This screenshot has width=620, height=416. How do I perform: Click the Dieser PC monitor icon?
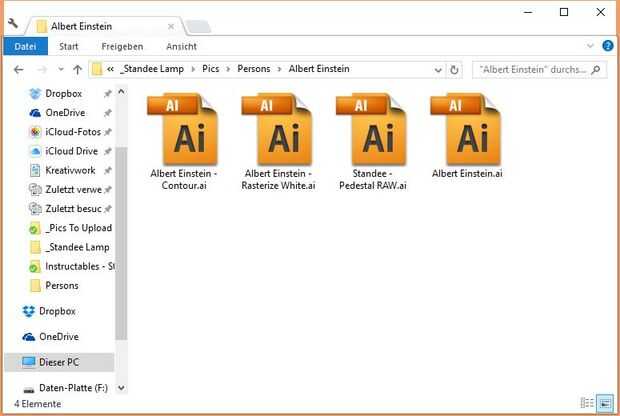coord(28,362)
